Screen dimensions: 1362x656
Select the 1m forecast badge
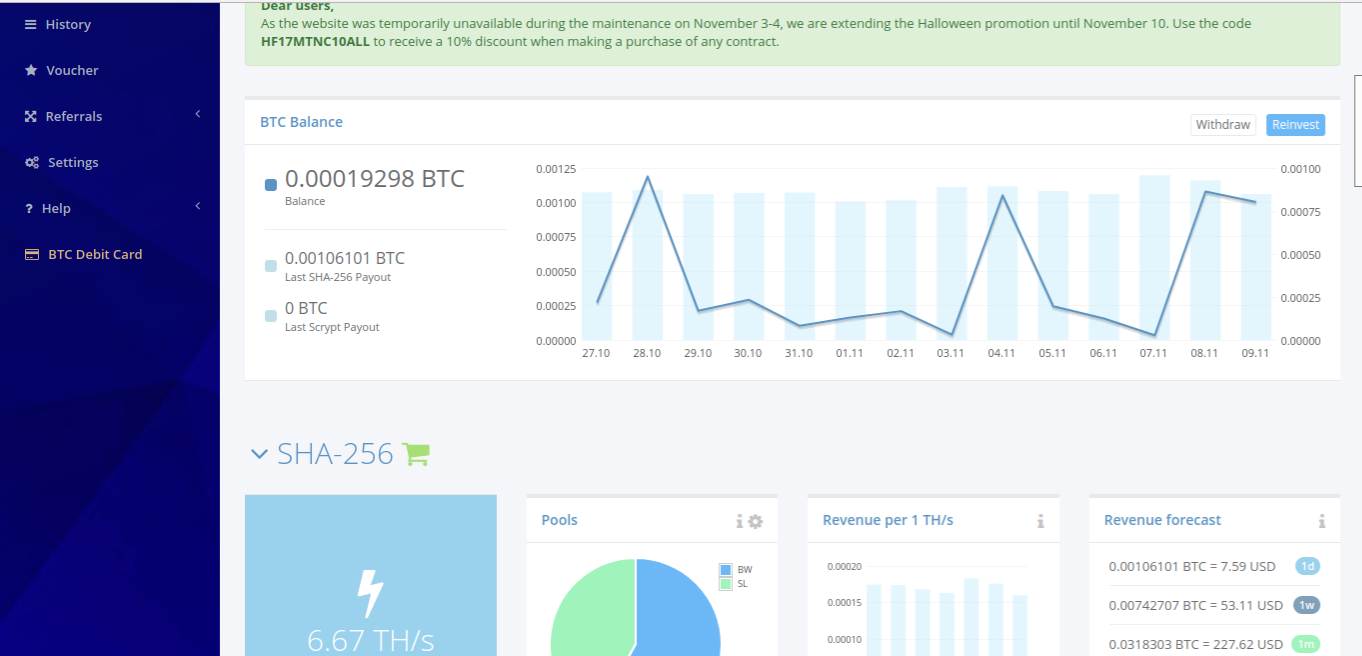tap(1305, 644)
